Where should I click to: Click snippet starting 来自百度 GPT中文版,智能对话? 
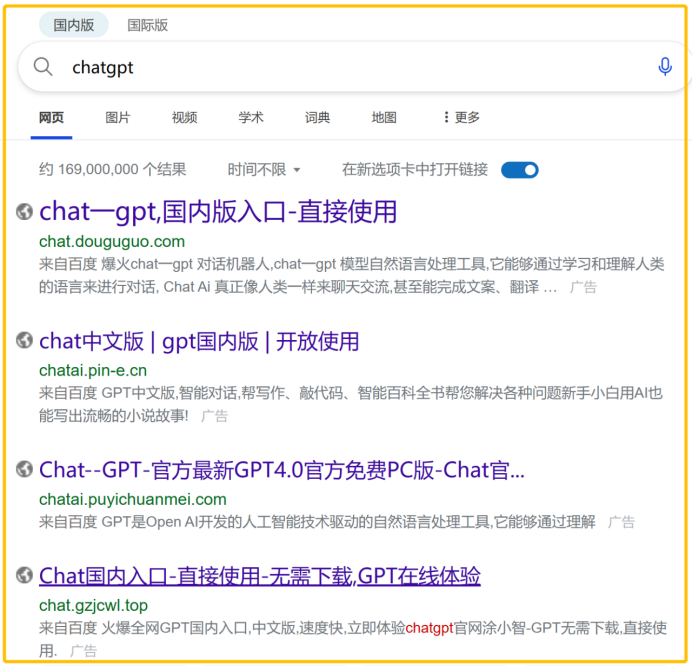tap(351, 404)
